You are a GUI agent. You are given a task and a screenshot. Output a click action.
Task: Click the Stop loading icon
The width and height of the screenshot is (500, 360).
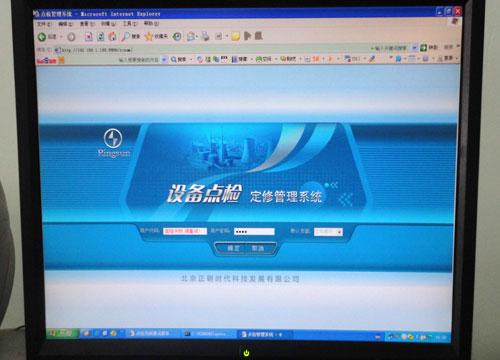coord(88,36)
